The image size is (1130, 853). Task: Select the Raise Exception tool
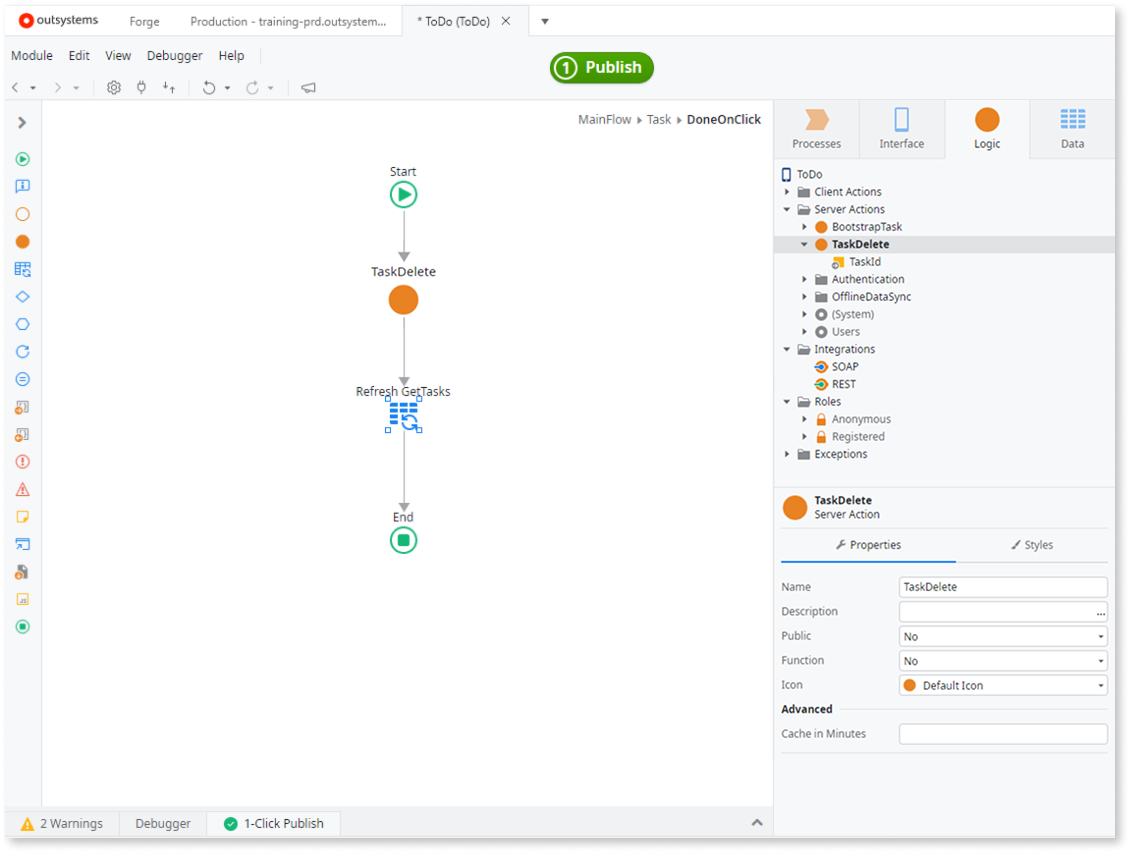point(22,461)
